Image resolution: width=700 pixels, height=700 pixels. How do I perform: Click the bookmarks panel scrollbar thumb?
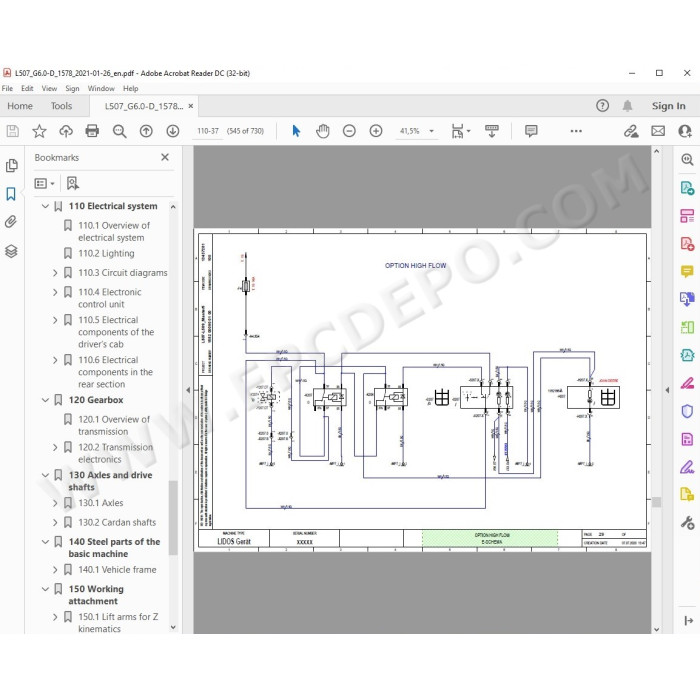click(x=173, y=517)
